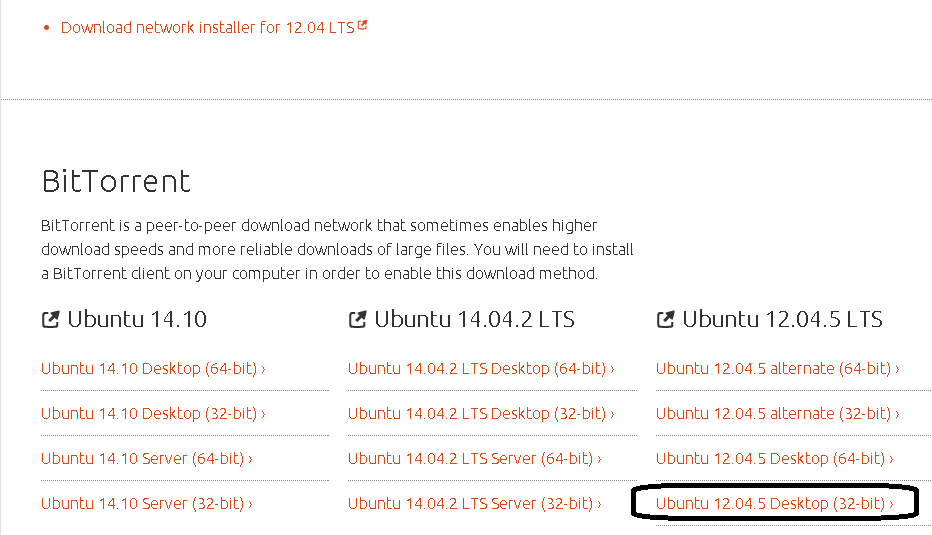The width and height of the screenshot is (932, 535).
Task: Click external icon after network installer link
Action: pyautogui.click(x=363, y=26)
